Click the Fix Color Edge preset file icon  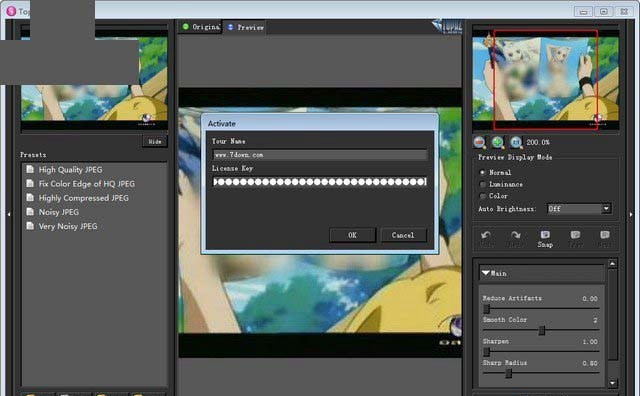[x=30, y=183]
